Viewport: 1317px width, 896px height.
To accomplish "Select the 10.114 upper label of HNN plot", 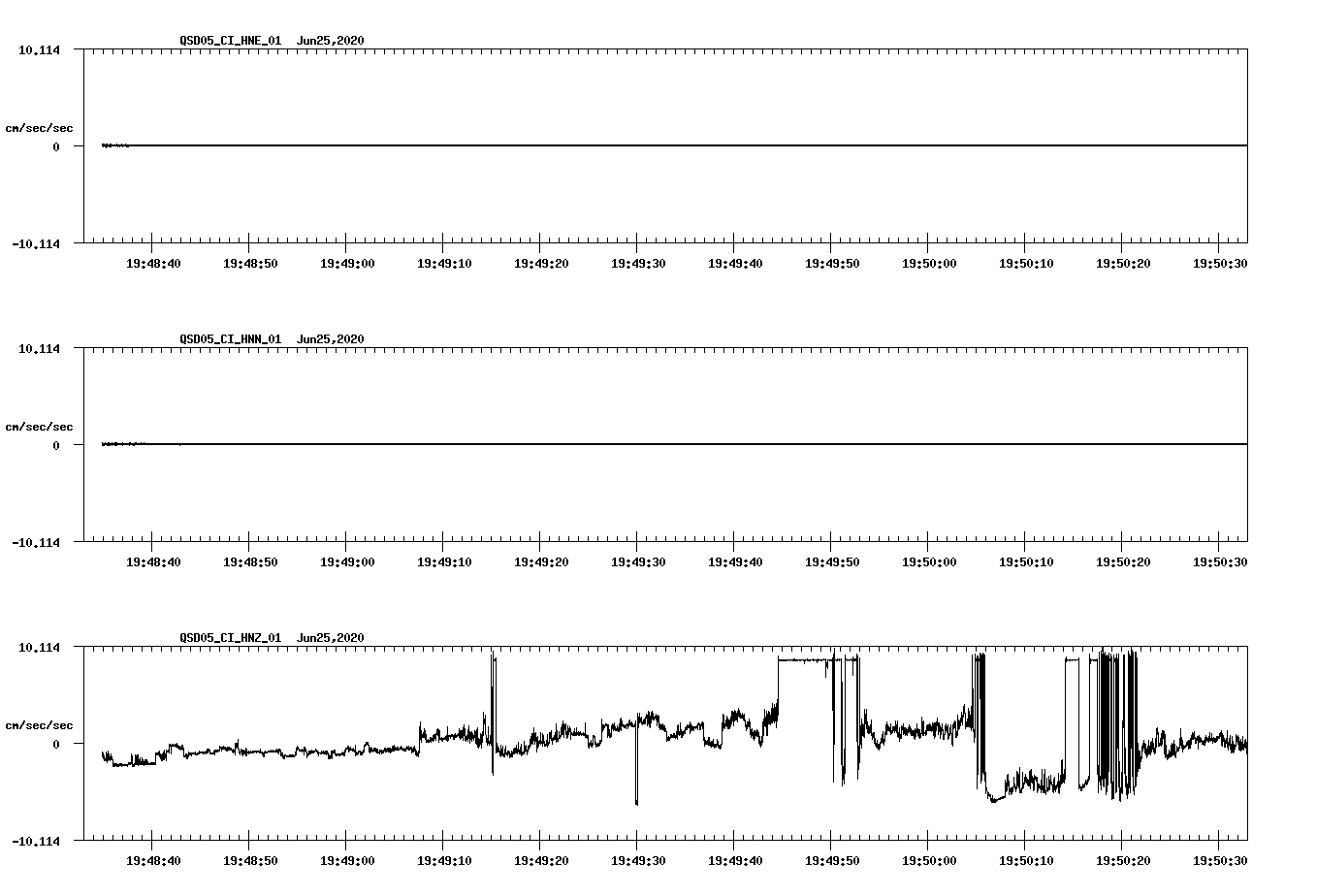I will click(39, 349).
